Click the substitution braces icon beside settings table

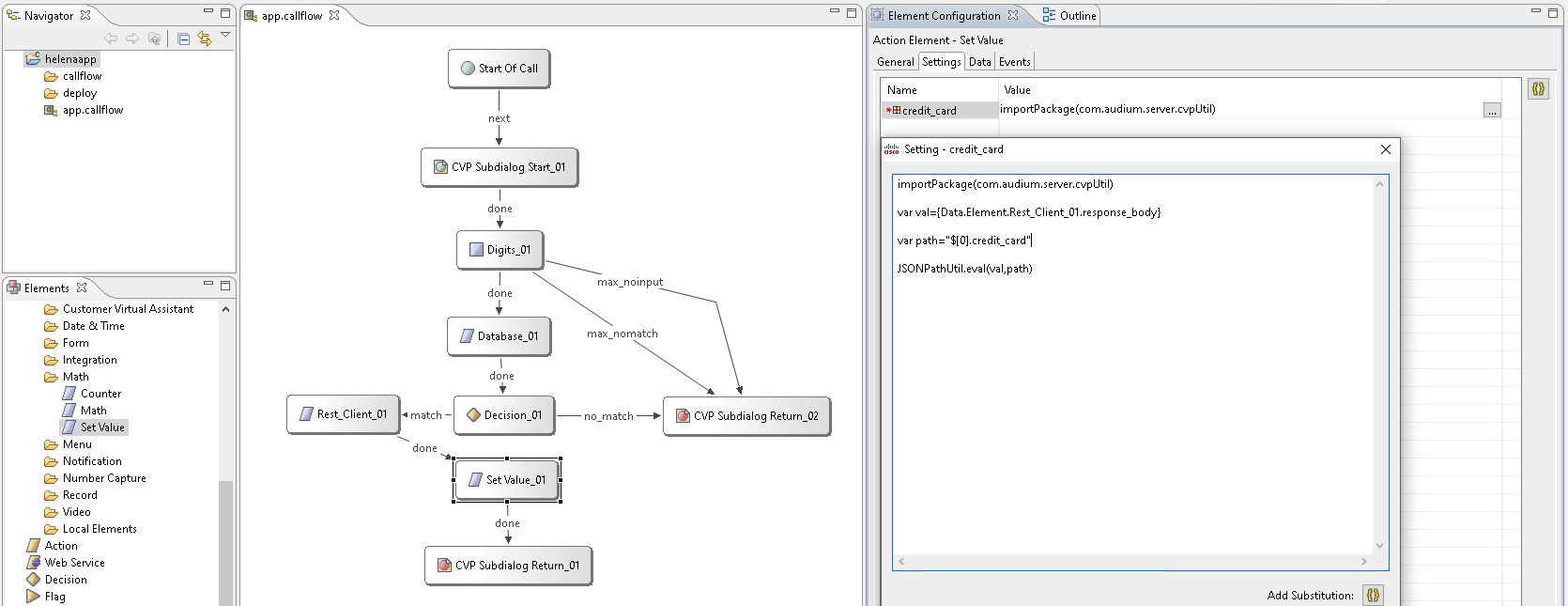coord(1538,89)
